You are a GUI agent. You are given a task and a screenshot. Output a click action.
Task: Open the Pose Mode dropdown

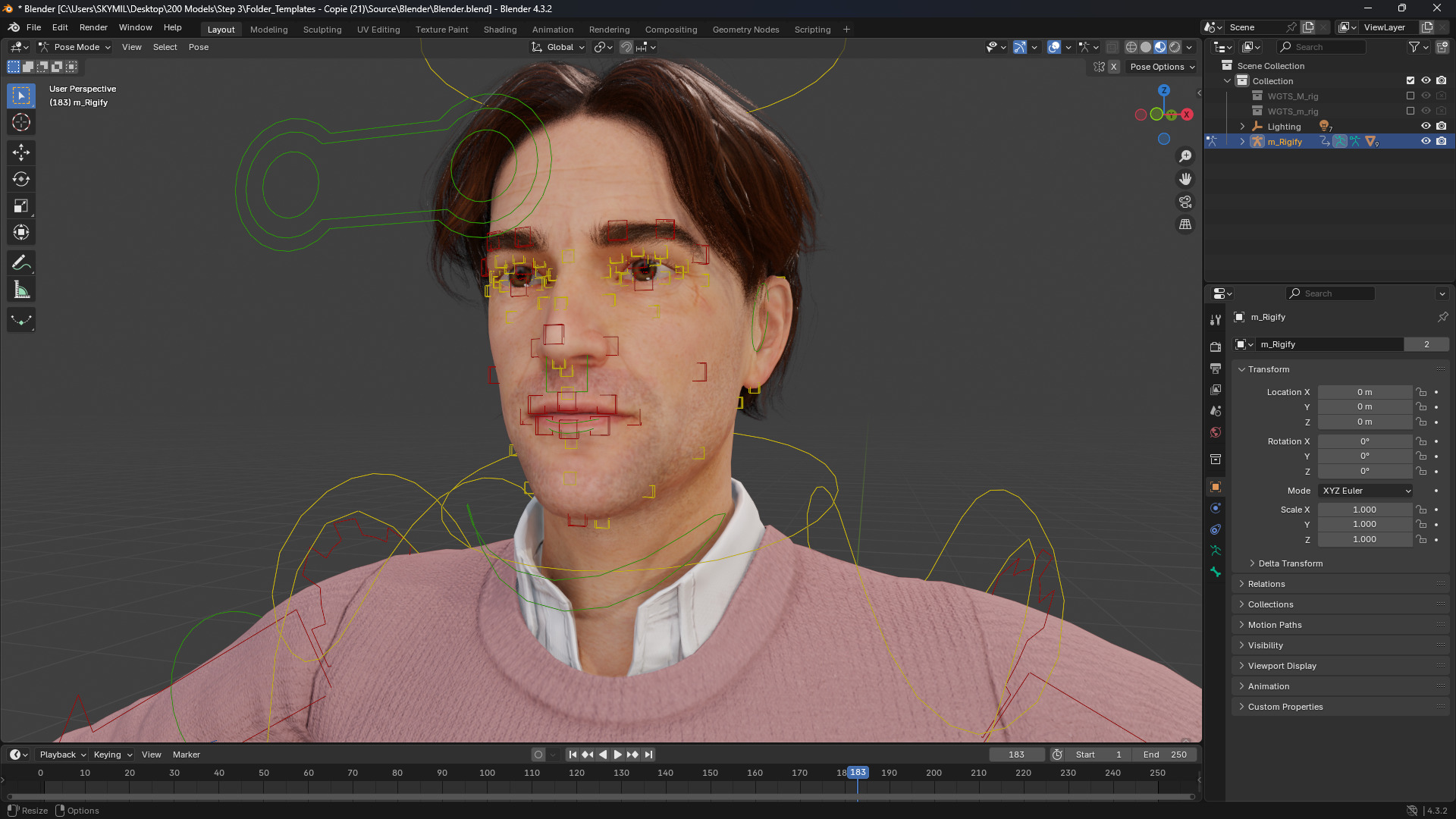[x=75, y=47]
